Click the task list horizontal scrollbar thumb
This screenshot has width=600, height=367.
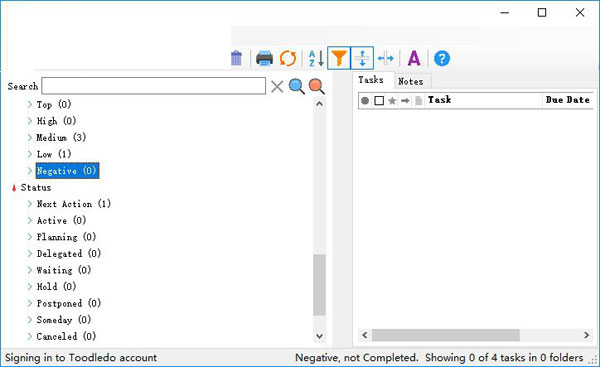[446, 335]
